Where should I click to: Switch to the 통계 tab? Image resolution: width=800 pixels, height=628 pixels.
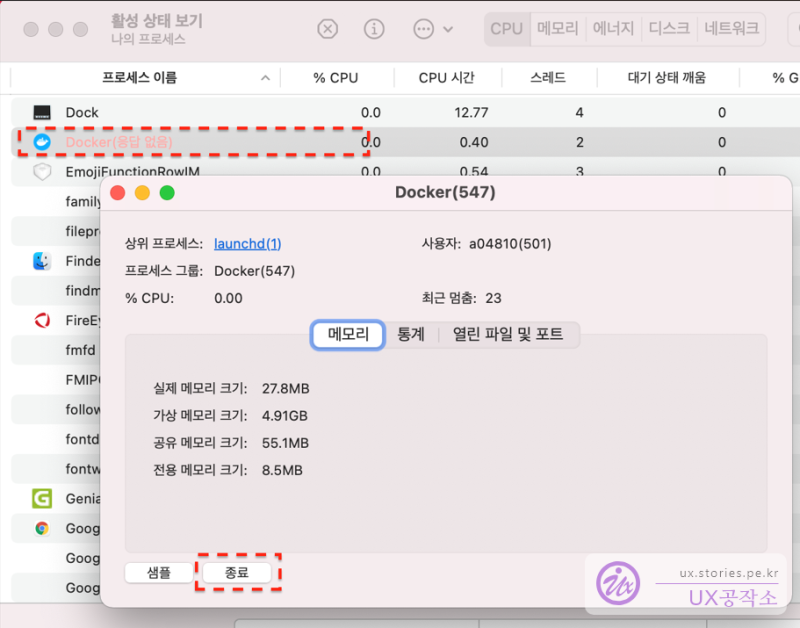click(x=411, y=335)
